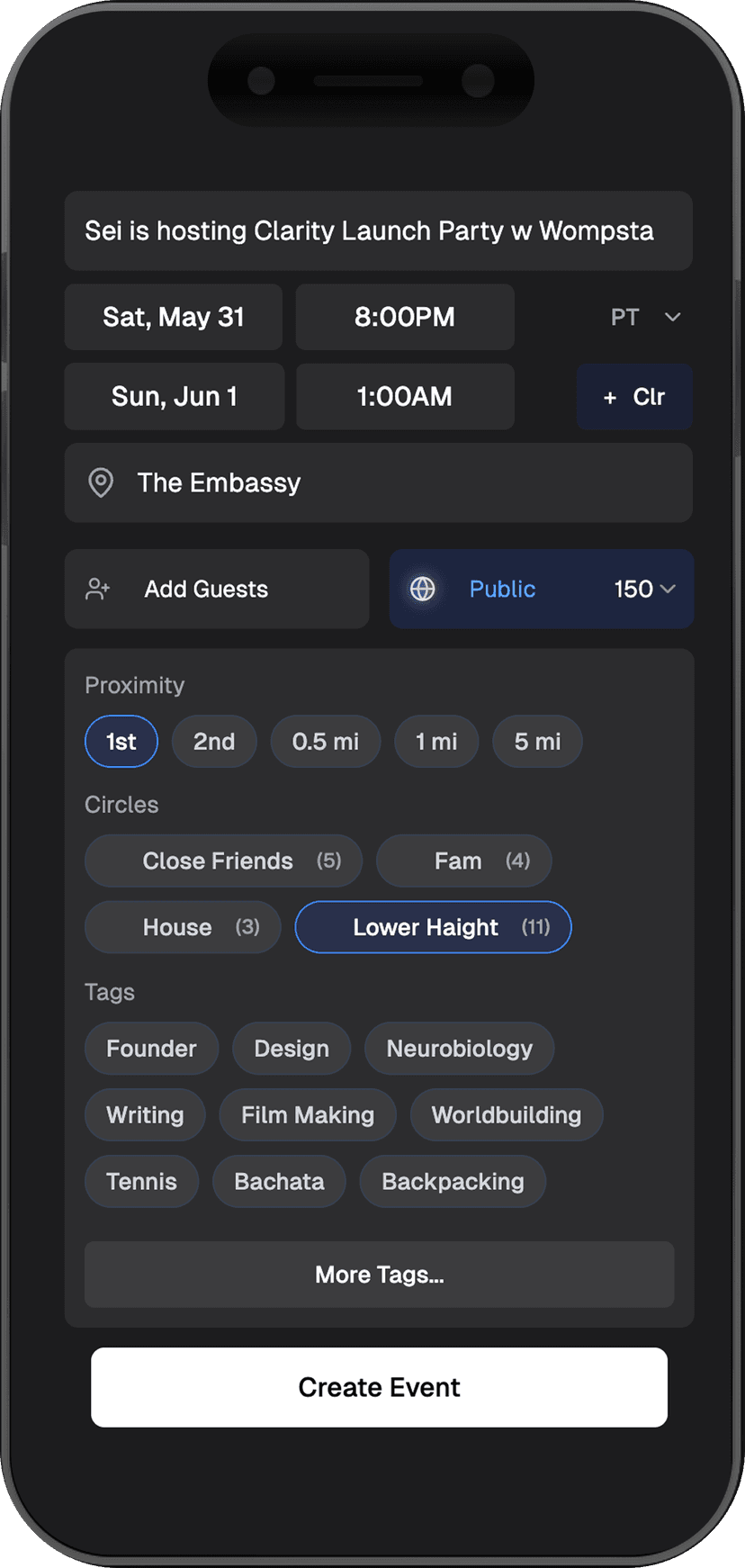
Task: Open the PT timezone dropdown
Action: point(646,317)
